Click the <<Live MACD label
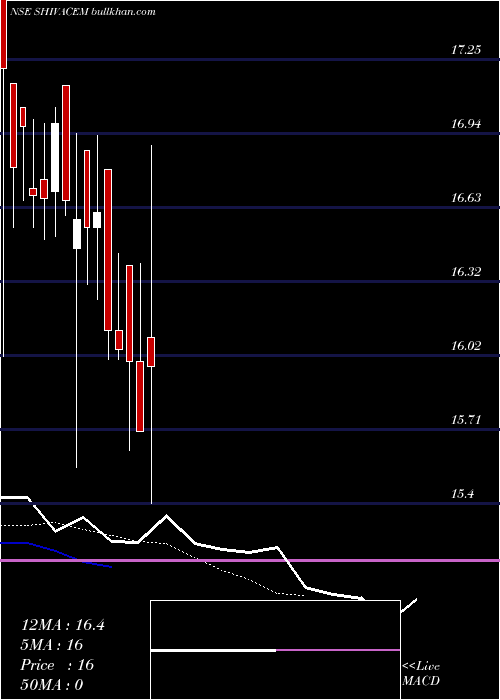Image resolution: width=500 pixels, height=700 pixels. (x=421, y=674)
